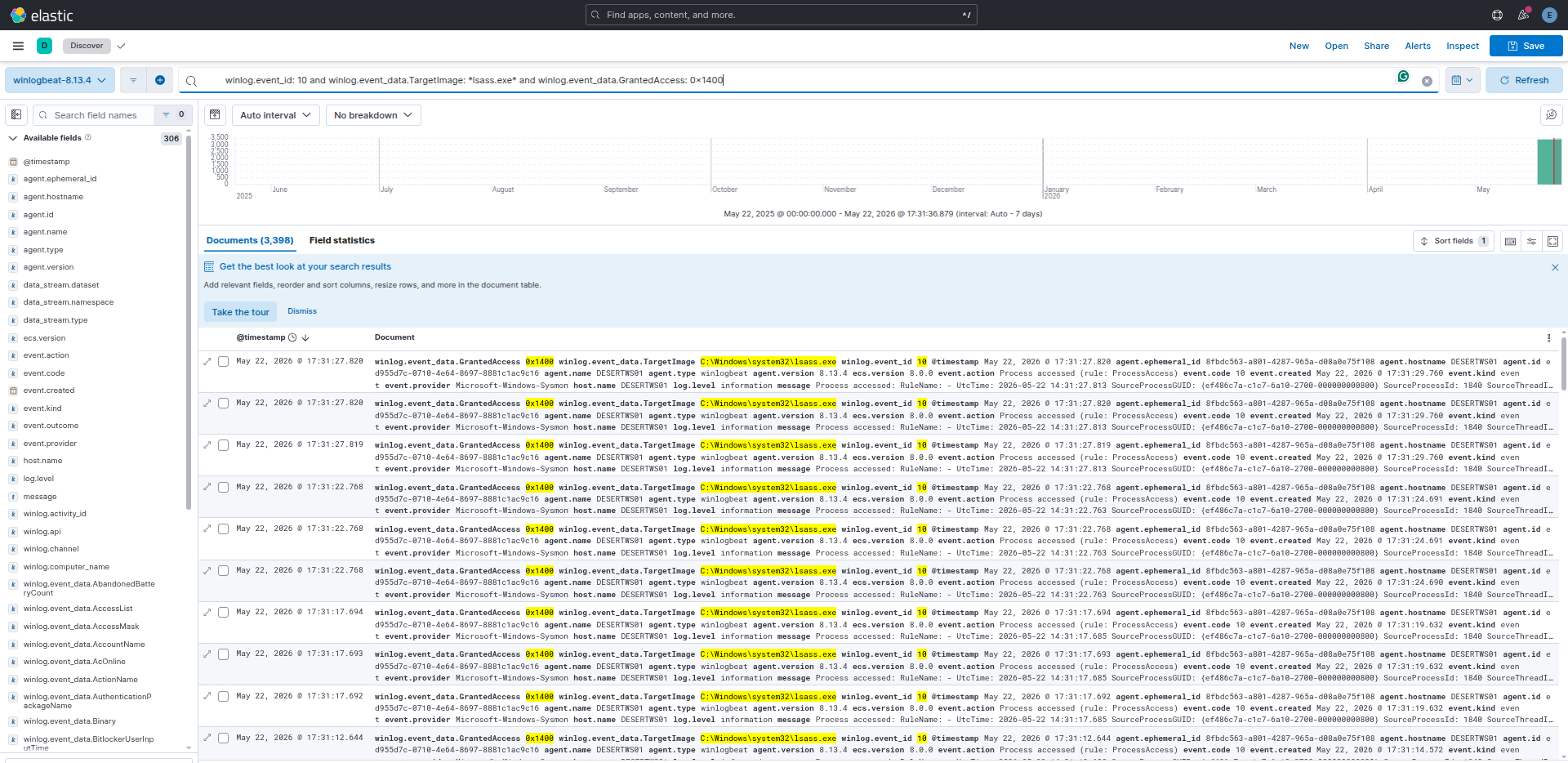The height and width of the screenshot is (763, 1568).
Task: Open keyboard shortcuts icon in table toolbar
Action: pyautogui.click(x=1510, y=241)
